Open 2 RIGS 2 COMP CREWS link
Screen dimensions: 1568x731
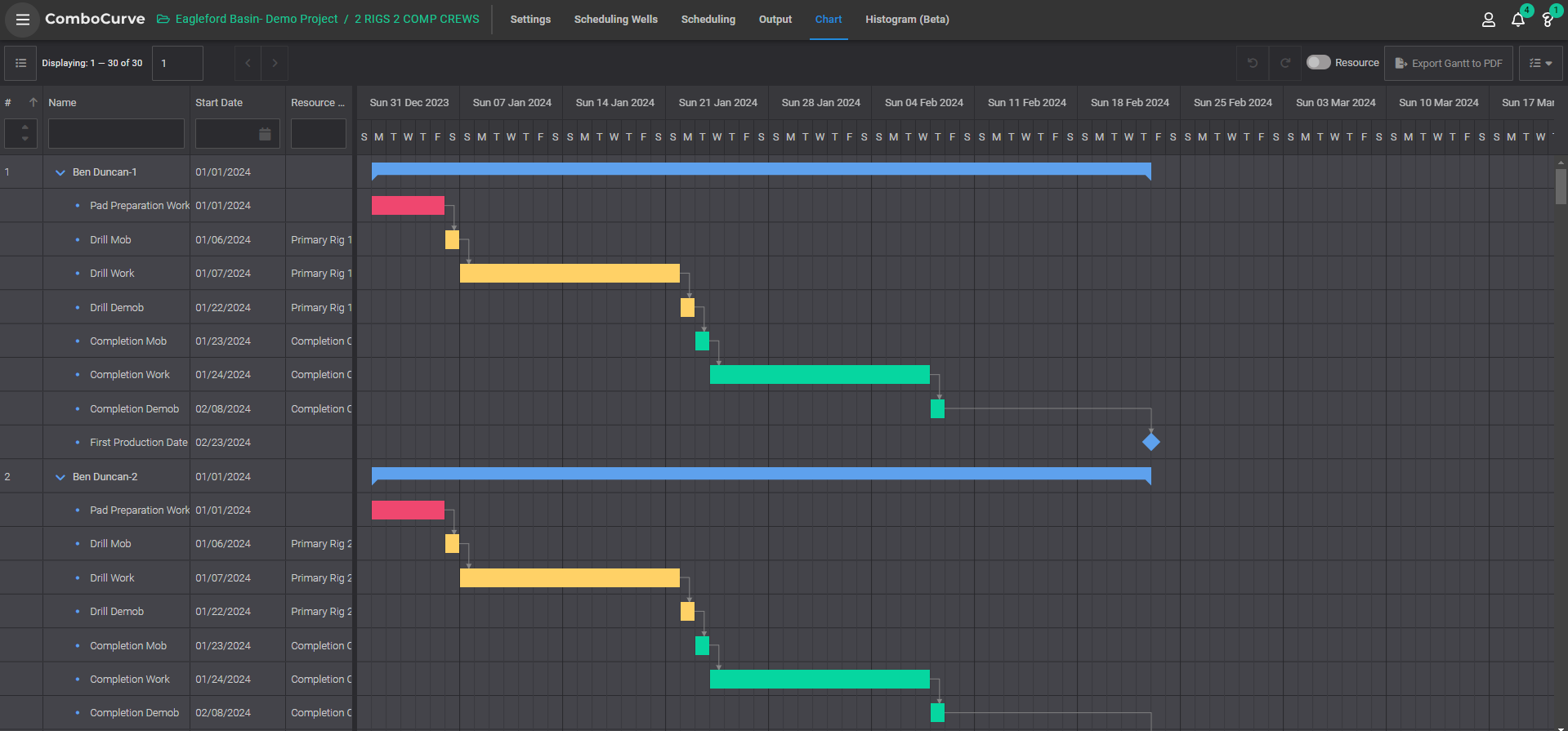click(417, 19)
